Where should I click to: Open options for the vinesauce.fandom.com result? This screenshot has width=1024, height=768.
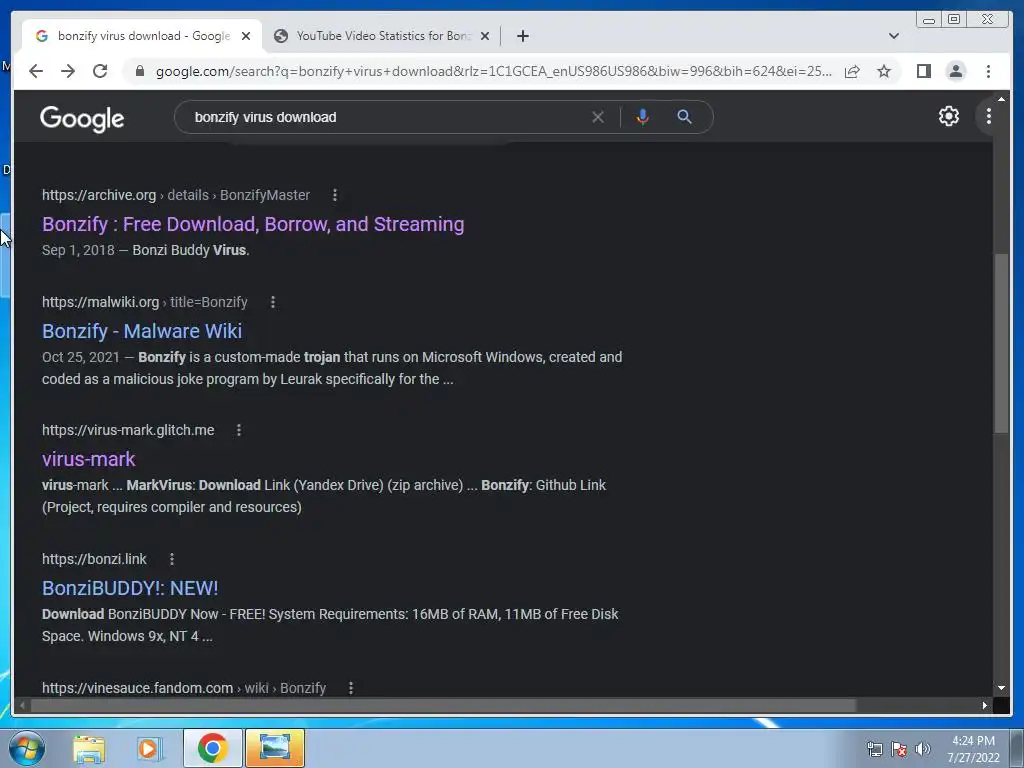(x=351, y=688)
